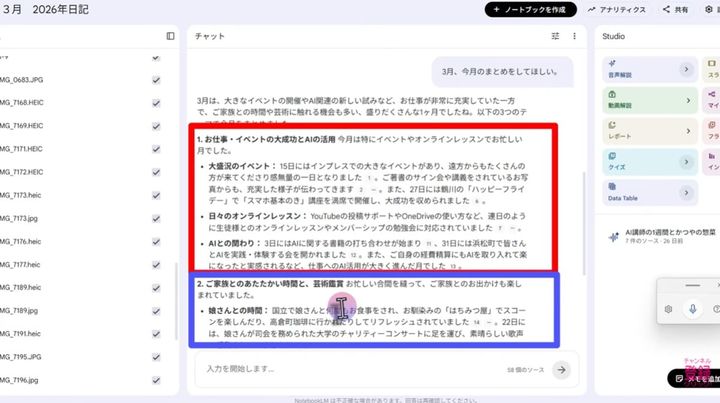Open the chat more-options three-dot menu

(x=574, y=36)
